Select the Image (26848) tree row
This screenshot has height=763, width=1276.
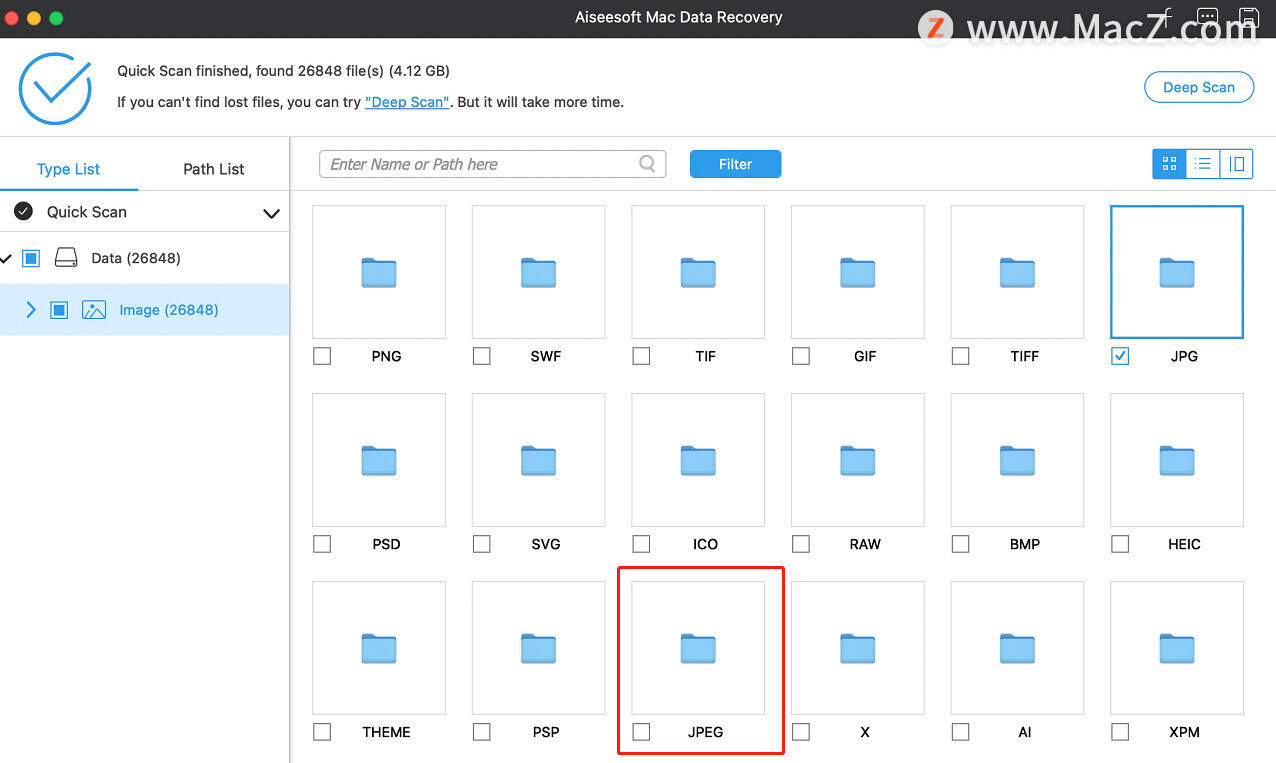(x=144, y=310)
